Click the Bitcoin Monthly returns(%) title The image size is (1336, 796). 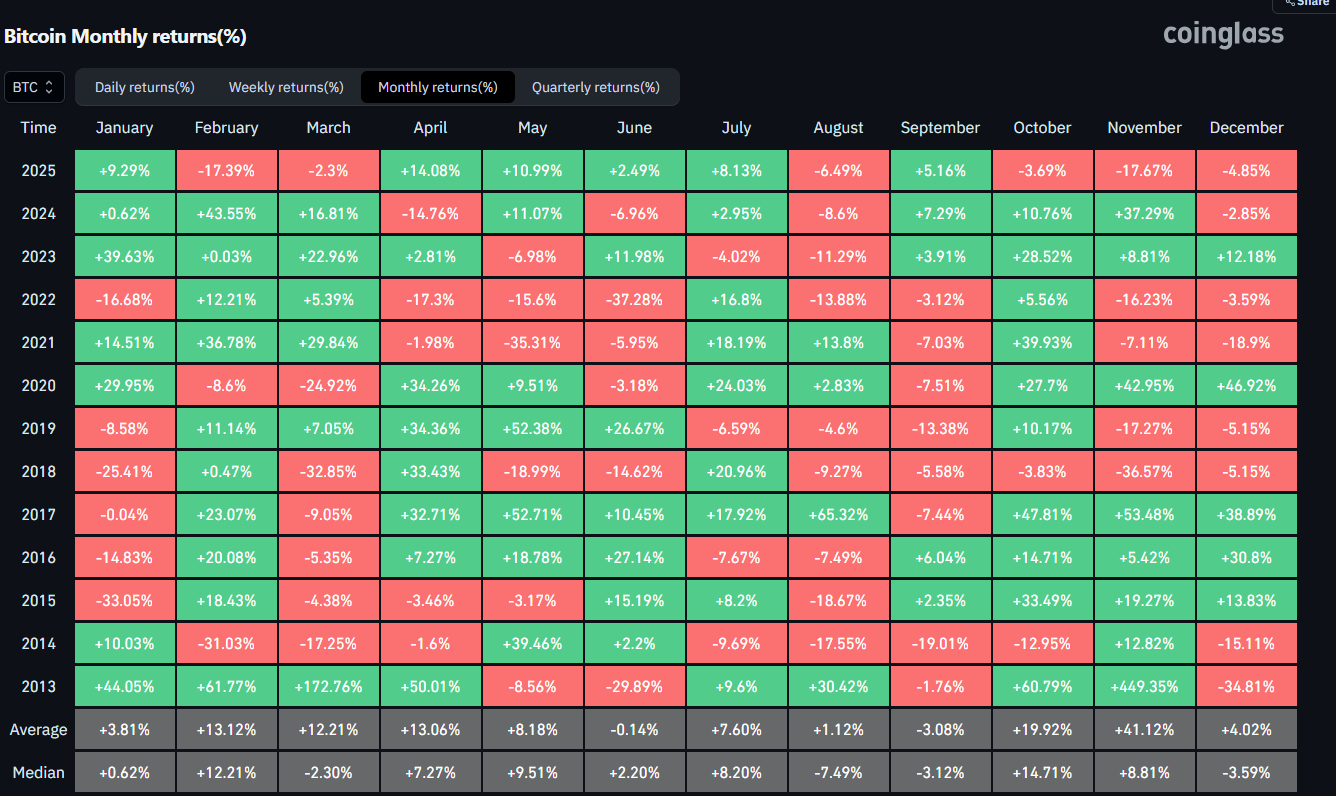[x=125, y=37]
